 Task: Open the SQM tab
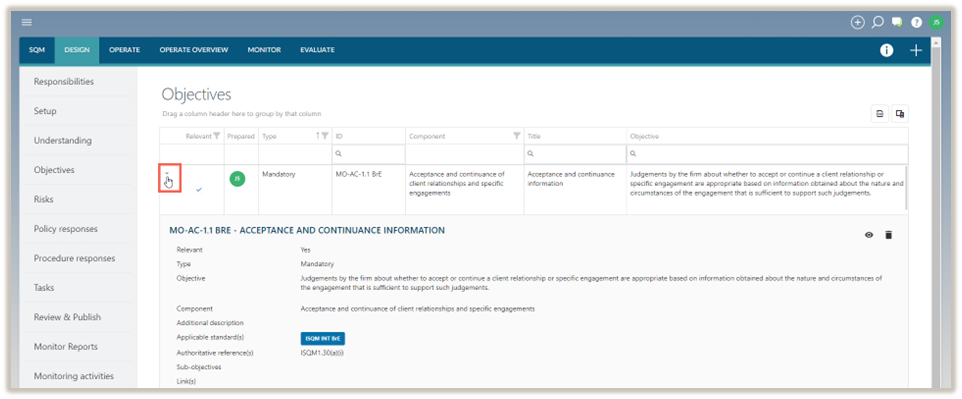(x=37, y=50)
